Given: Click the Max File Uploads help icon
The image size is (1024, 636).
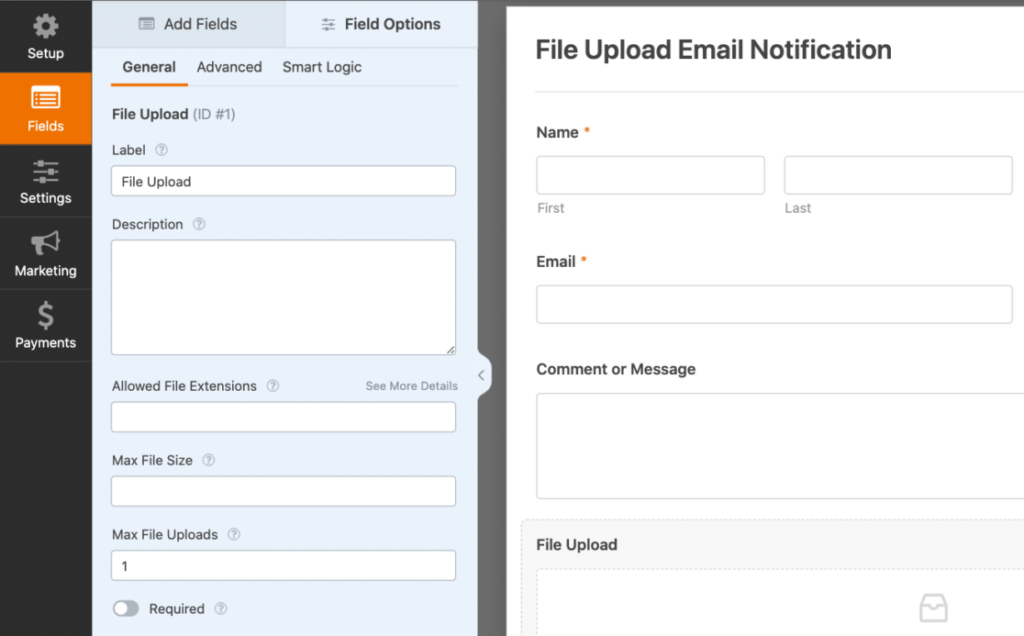Looking at the screenshot, I should [x=233, y=534].
